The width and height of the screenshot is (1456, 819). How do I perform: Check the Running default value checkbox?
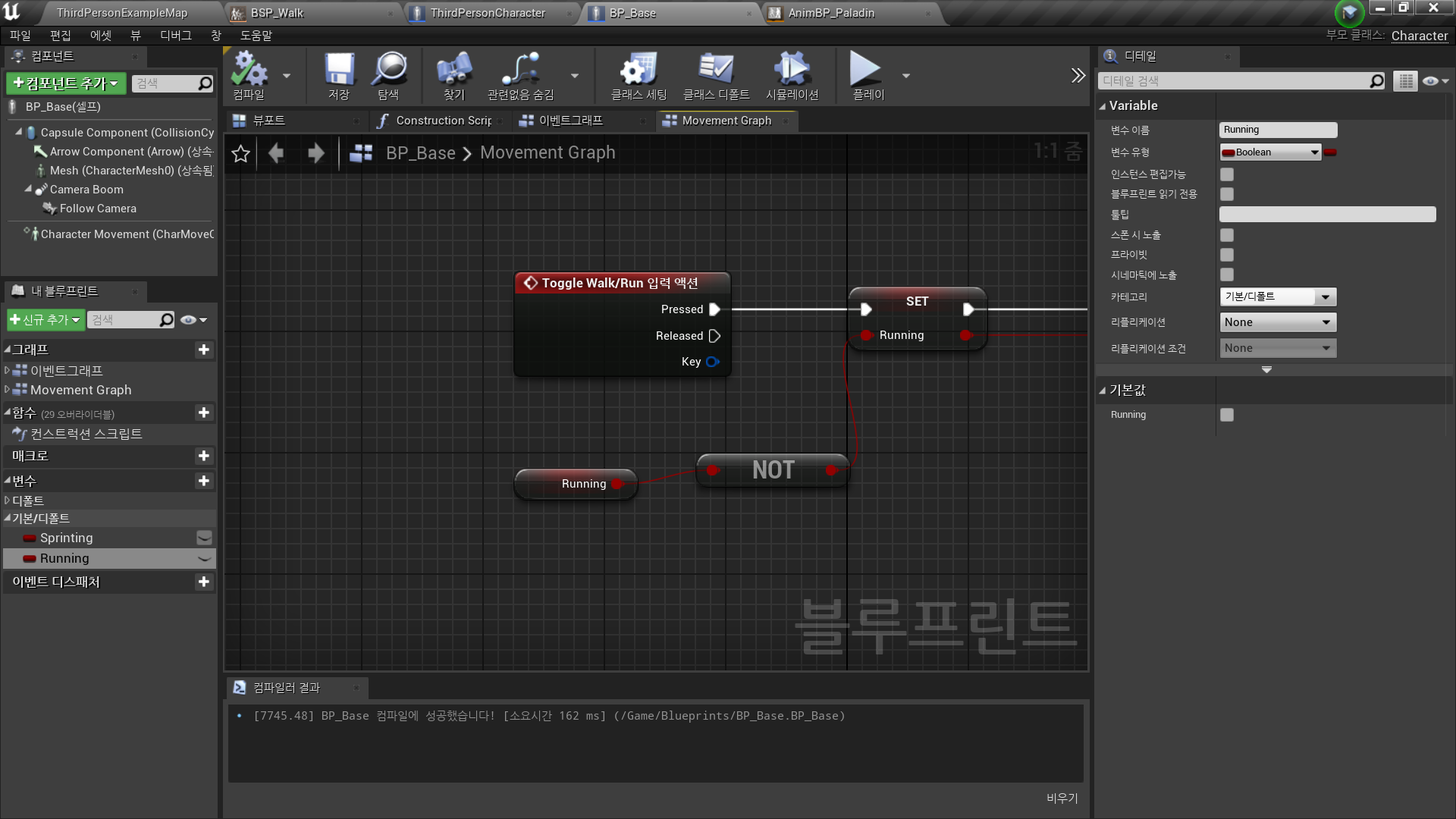1226,415
